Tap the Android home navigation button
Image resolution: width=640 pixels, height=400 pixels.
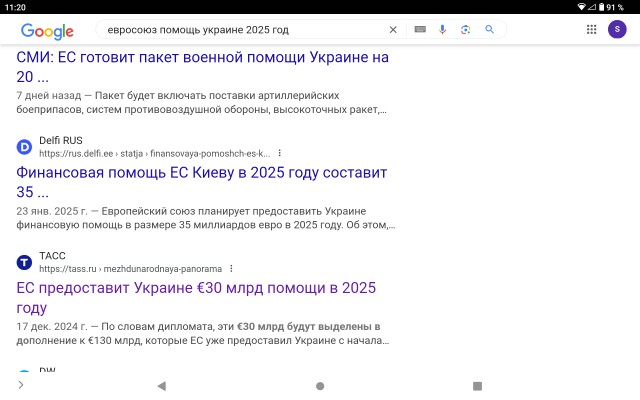click(320, 386)
